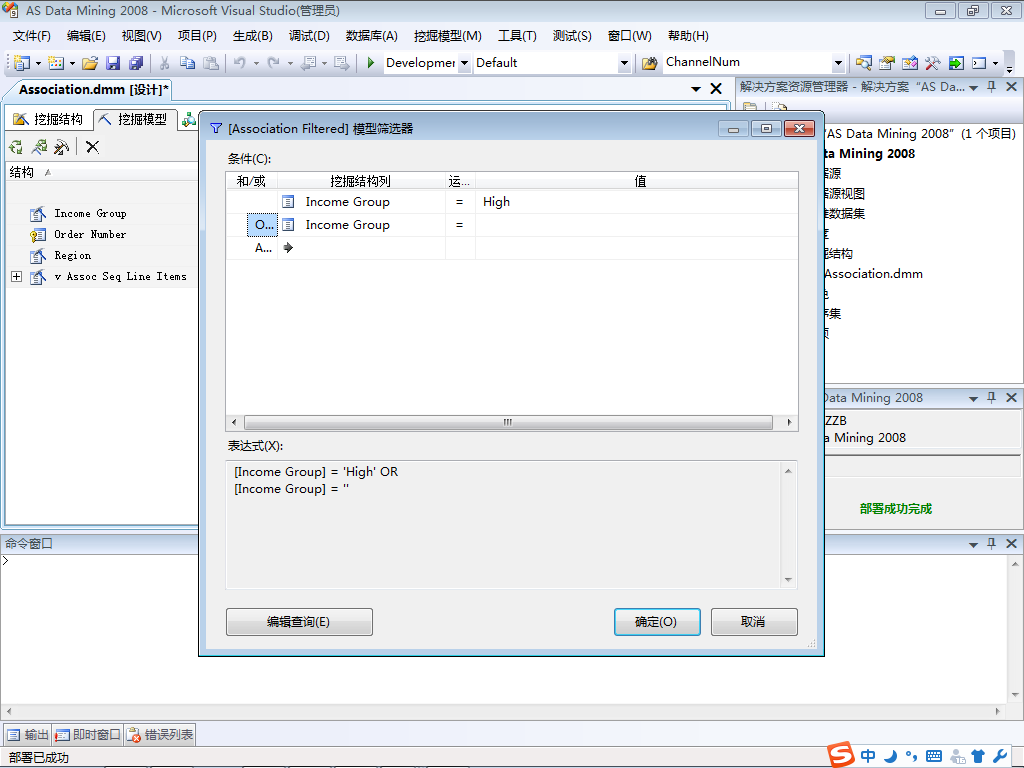Image resolution: width=1024 pixels, height=768 pixels.
Task: Save the current file with the floppy icon
Action: [113, 63]
